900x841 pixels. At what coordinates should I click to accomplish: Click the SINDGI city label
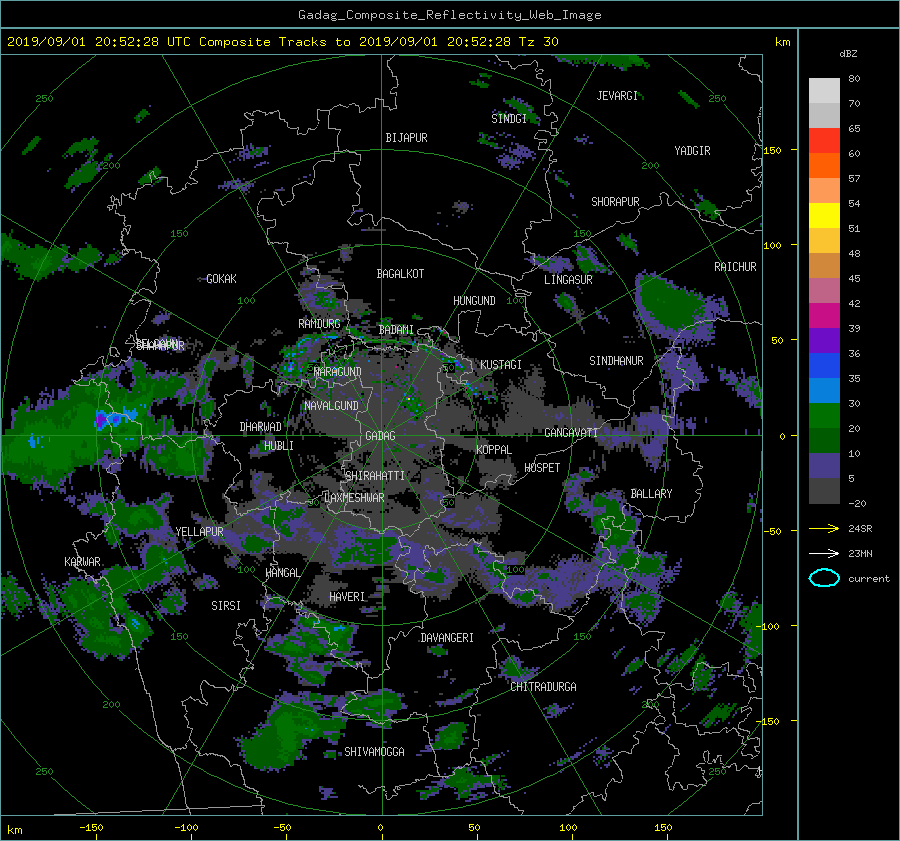pos(509,119)
